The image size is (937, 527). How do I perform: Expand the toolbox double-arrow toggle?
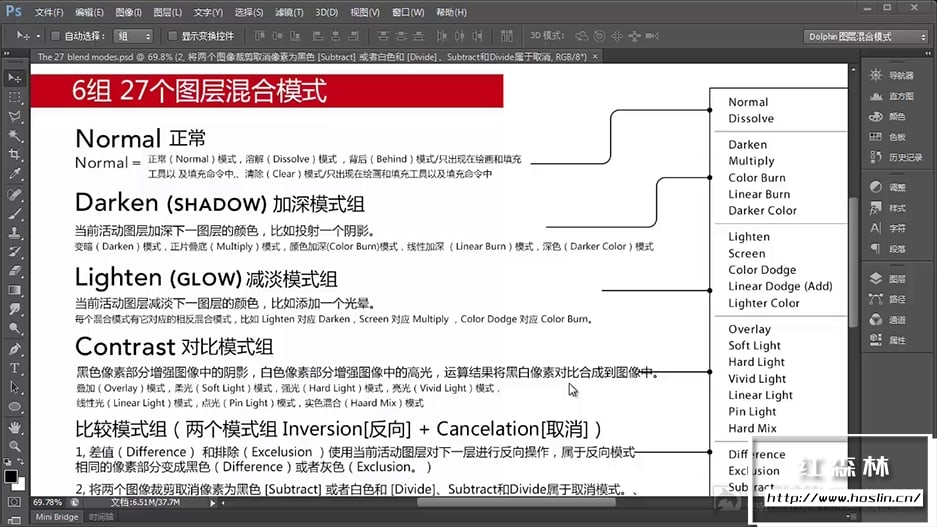[7, 53]
